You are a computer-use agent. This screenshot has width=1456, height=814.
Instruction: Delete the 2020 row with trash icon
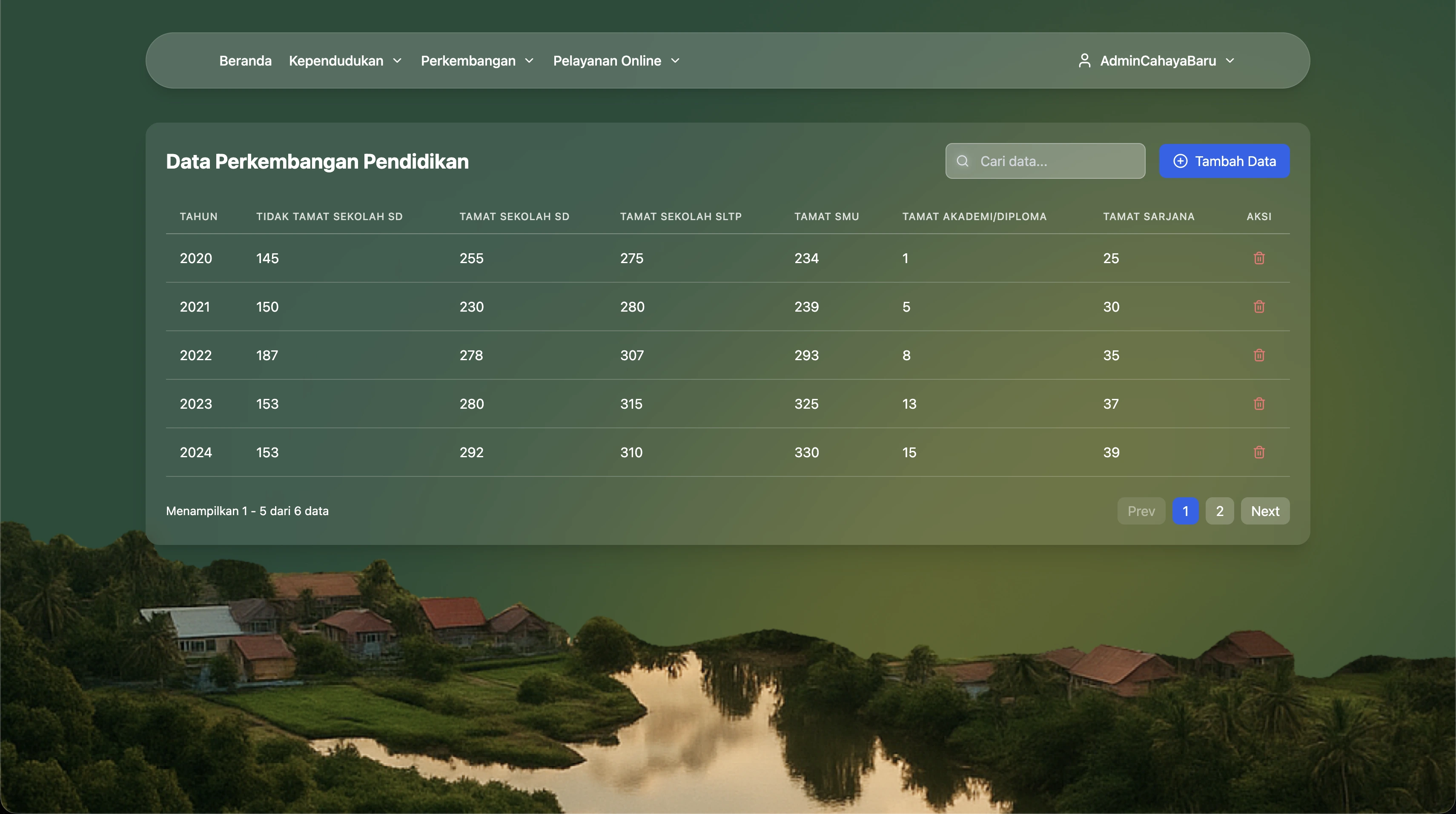coord(1259,258)
